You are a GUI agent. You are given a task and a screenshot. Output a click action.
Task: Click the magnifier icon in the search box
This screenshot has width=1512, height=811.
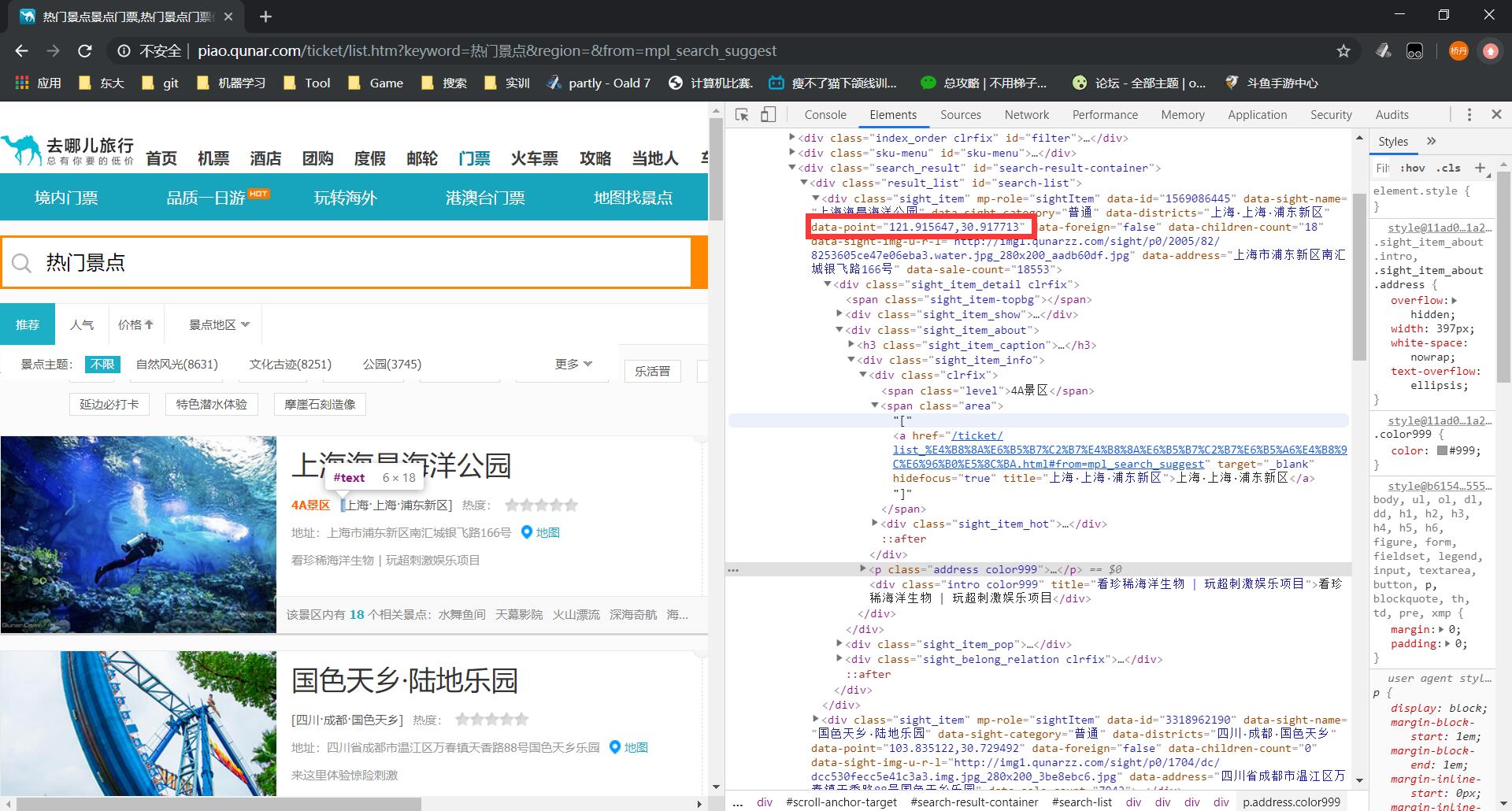pyautogui.click(x=22, y=263)
